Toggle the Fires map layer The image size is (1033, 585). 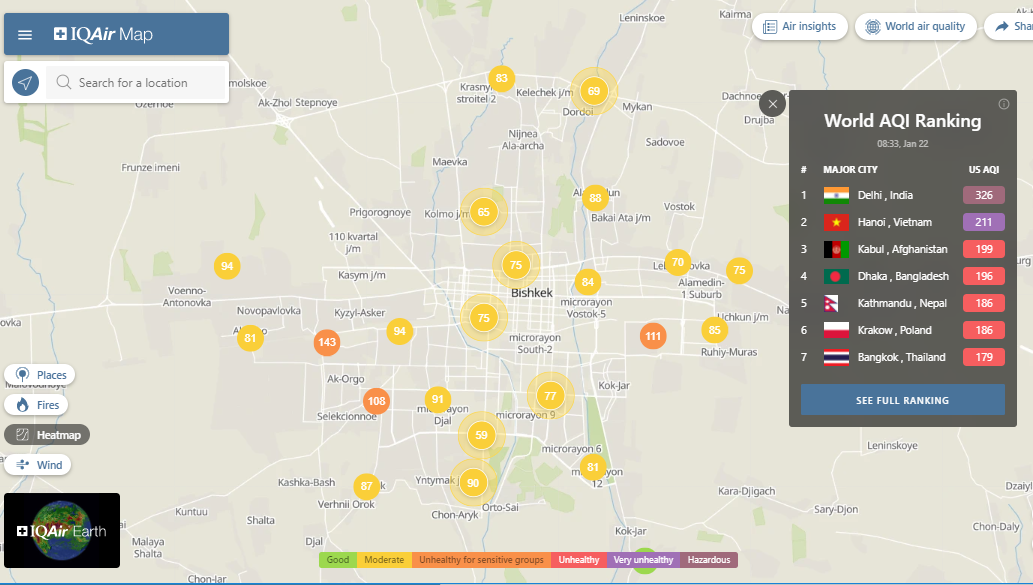pyautogui.click(x=37, y=405)
